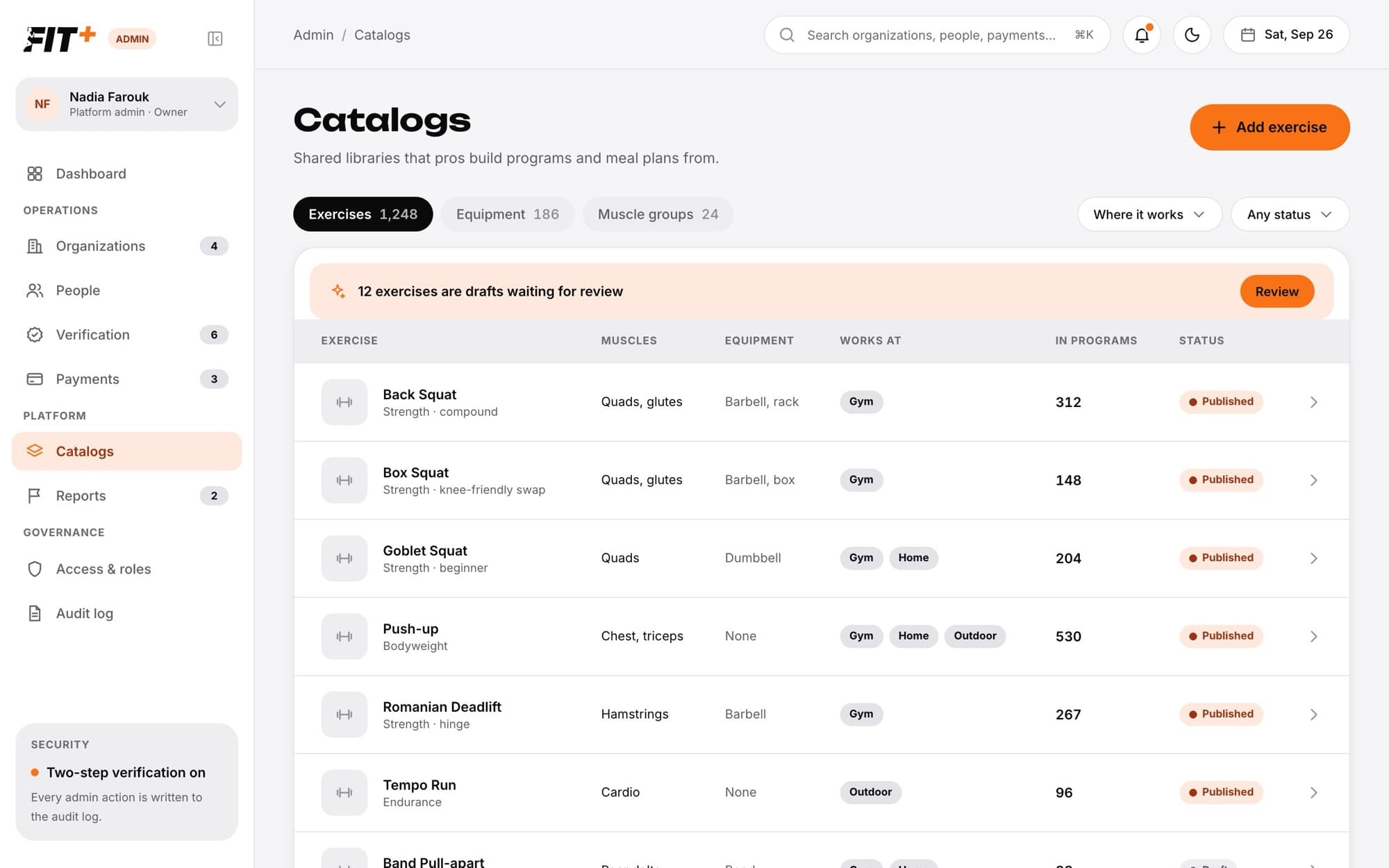Click Outdoor tag in Push-up row
Screen dimensions: 1389x868
click(974, 636)
